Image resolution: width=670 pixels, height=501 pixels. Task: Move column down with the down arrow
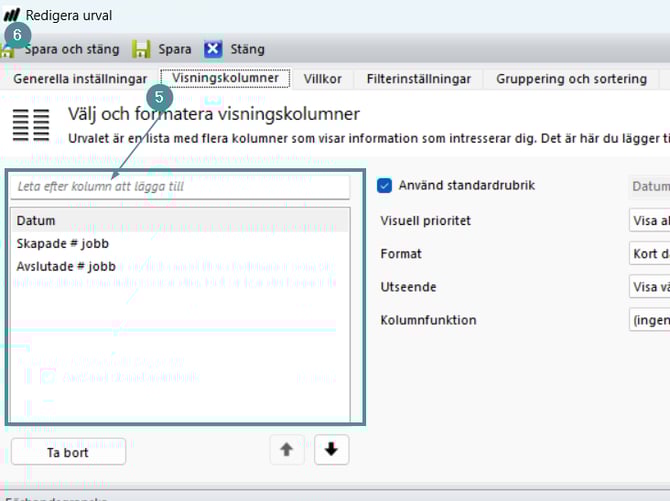coord(331,450)
